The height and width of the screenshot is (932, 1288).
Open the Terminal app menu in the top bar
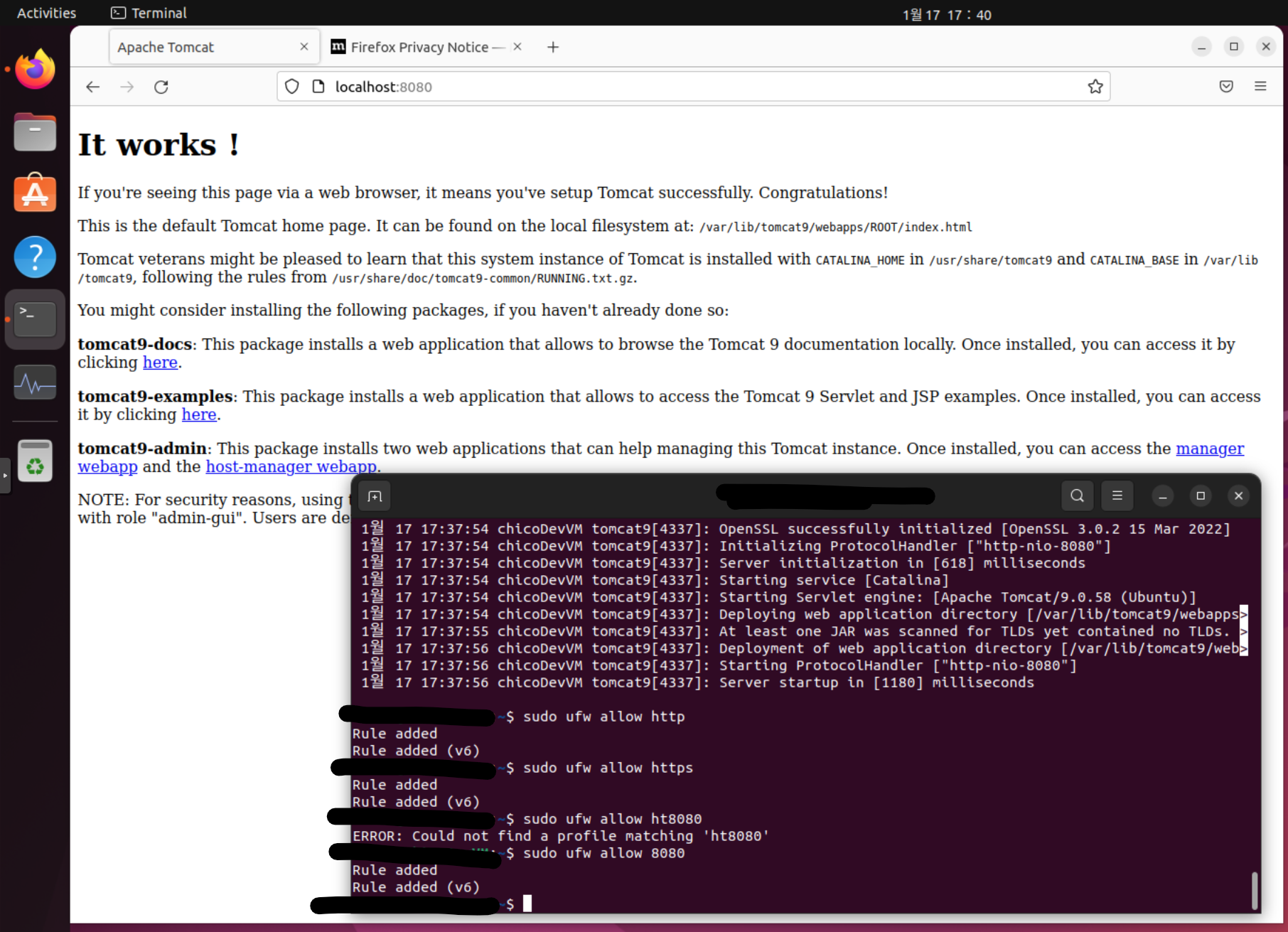click(x=149, y=13)
